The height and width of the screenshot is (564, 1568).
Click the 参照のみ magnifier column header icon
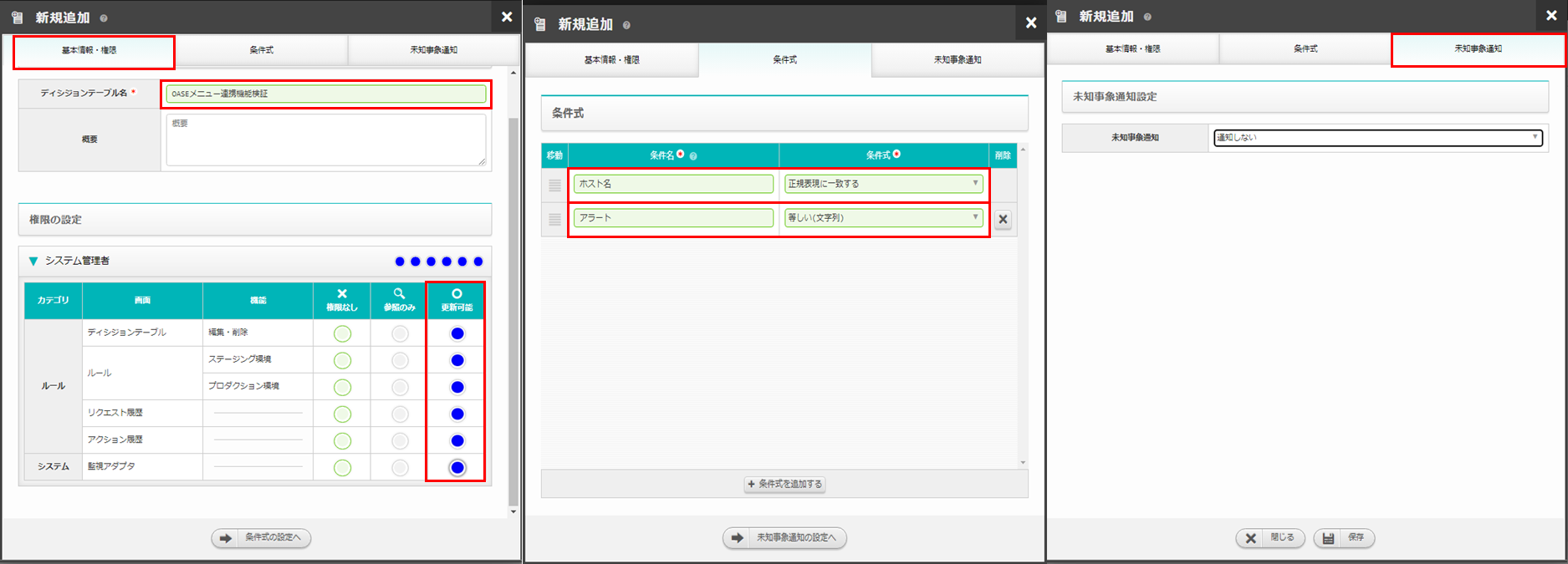coord(400,293)
